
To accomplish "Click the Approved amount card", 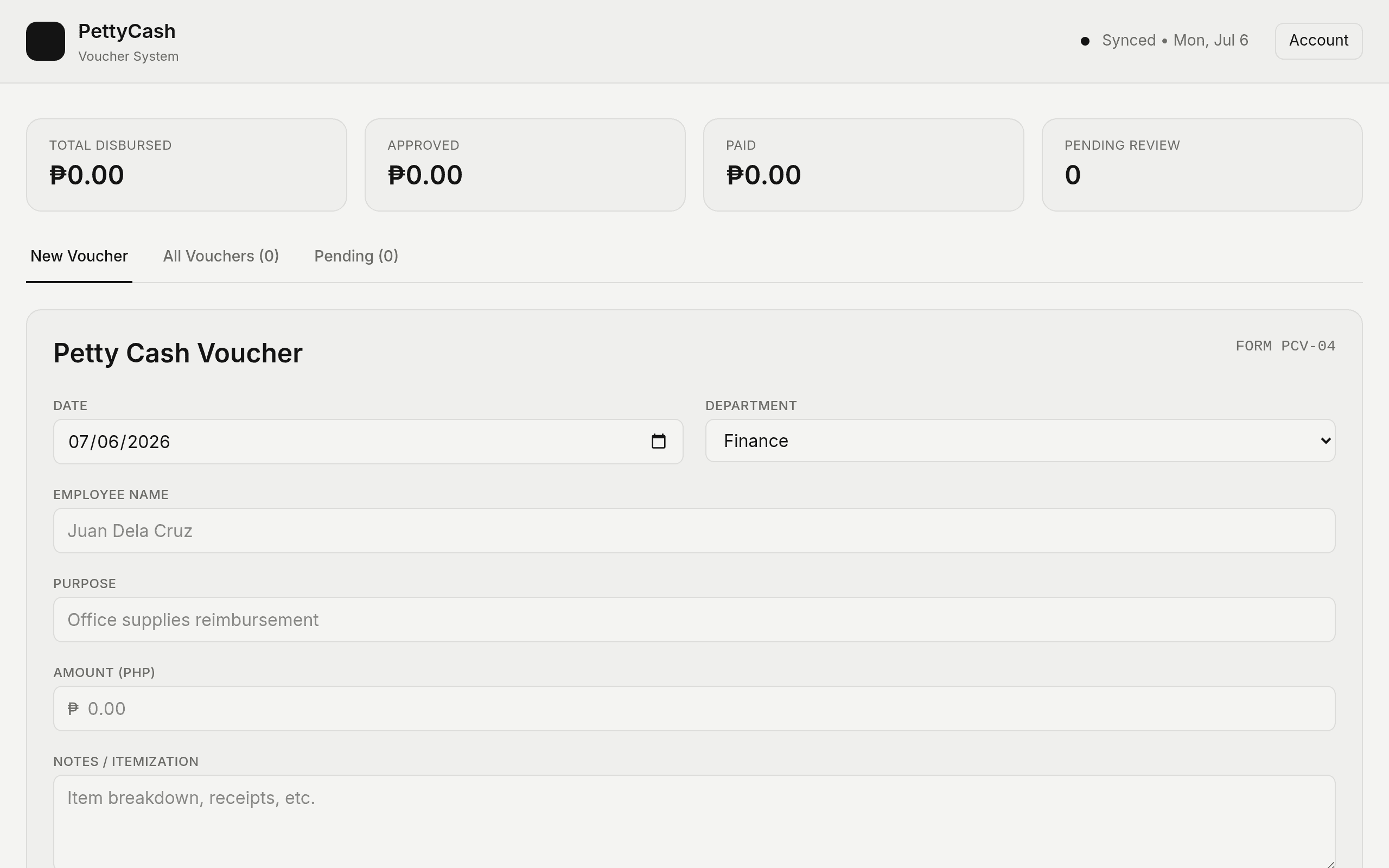I will (525, 165).
